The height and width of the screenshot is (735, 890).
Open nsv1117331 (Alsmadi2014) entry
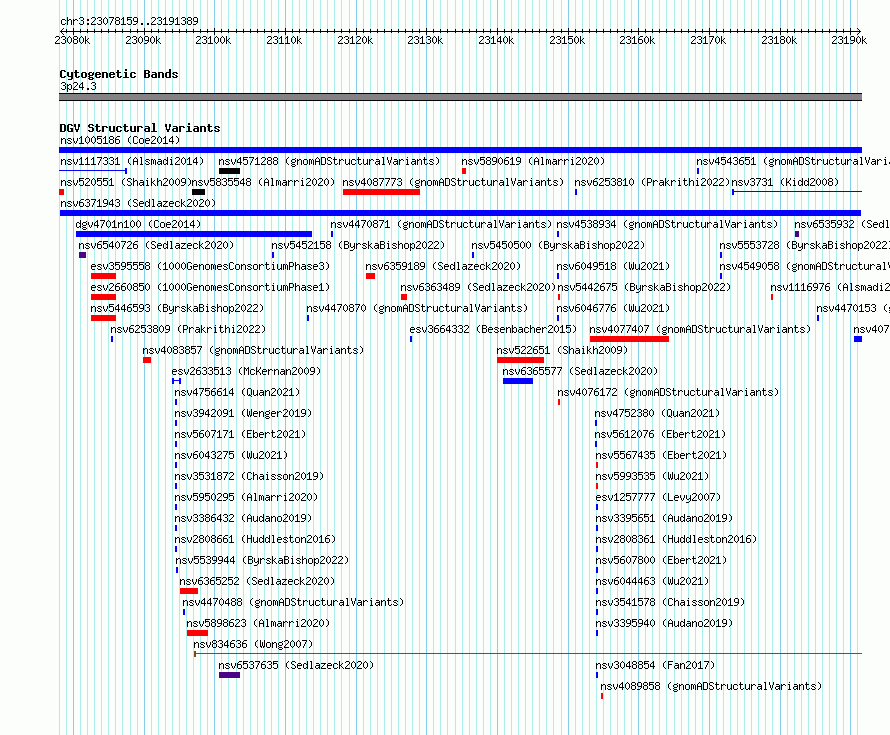tap(132, 161)
